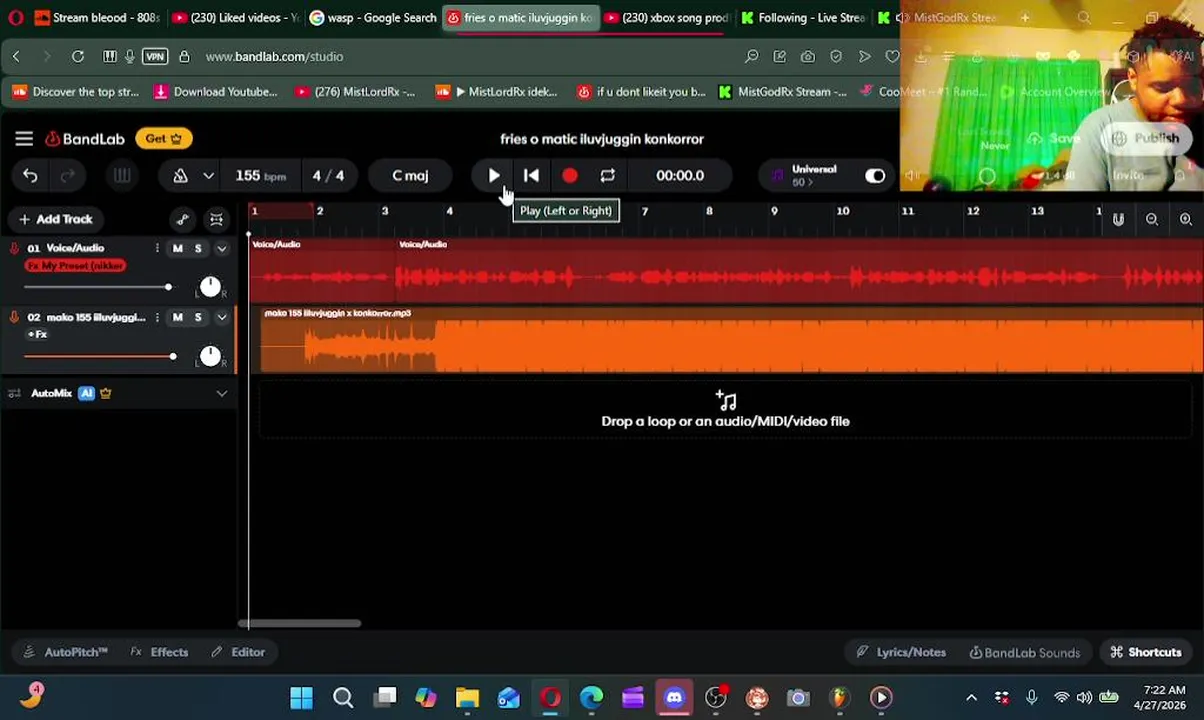The width and height of the screenshot is (1204, 720).
Task: Open Windows taskbar search
Action: (x=343, y=697)
